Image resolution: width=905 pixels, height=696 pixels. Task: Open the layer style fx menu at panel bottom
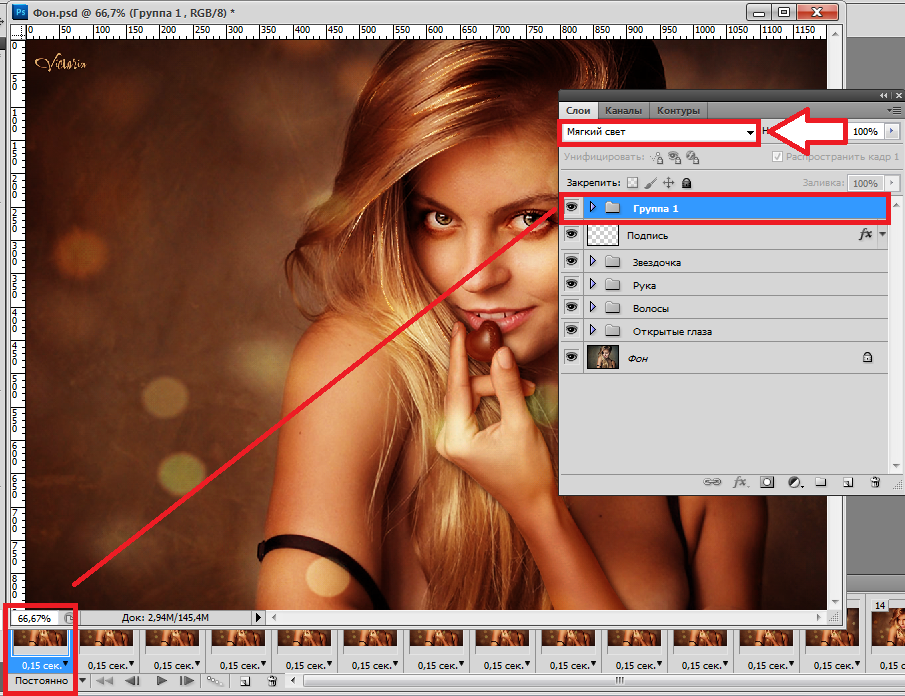pyautogui.click(x=740, y=482)
